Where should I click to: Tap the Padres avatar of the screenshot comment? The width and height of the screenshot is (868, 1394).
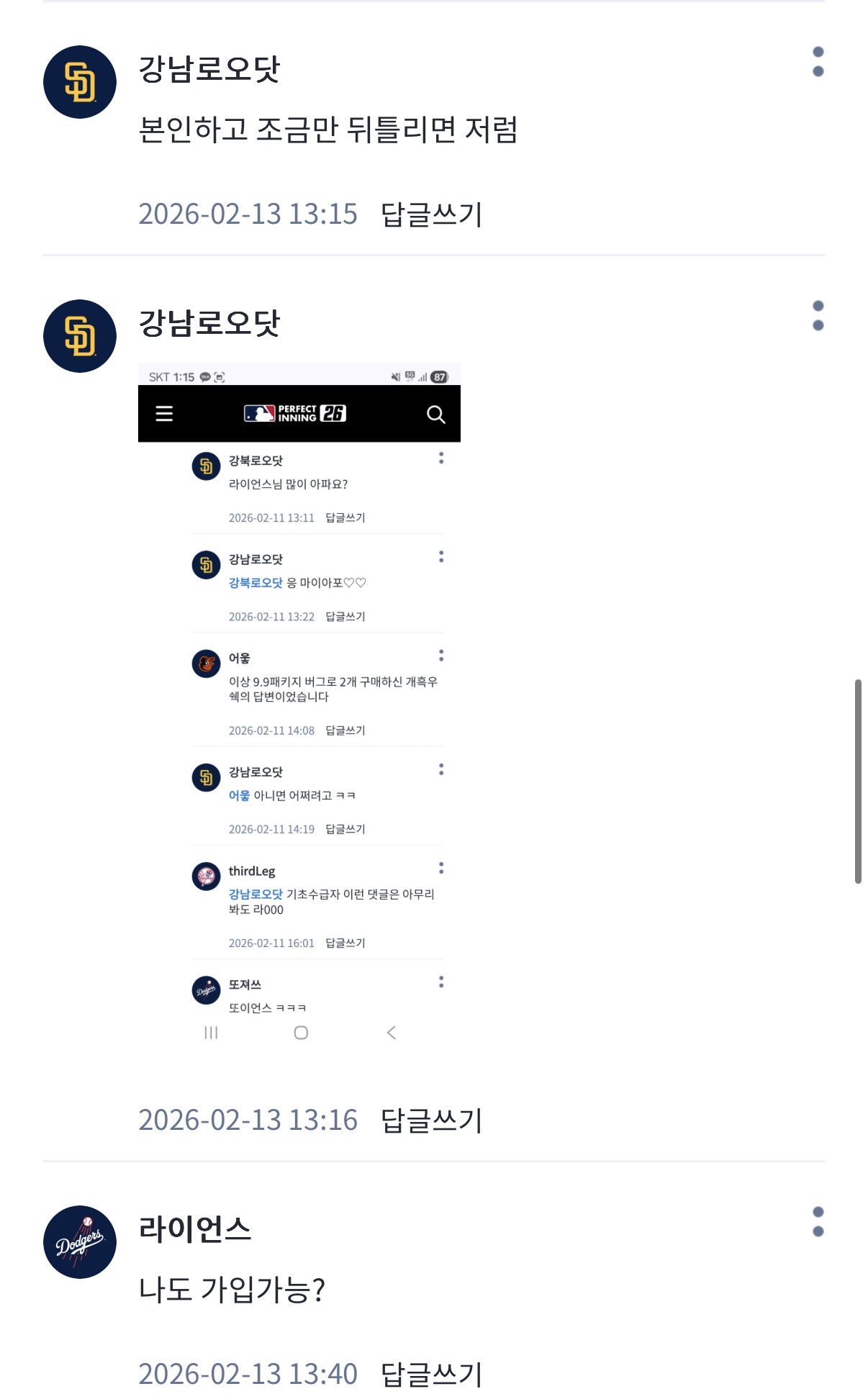tap(80, 336)
